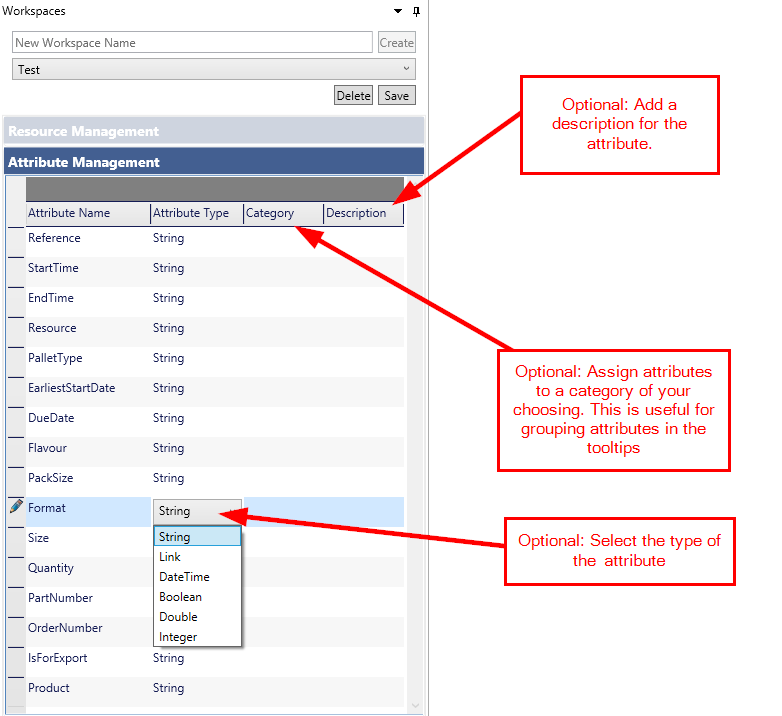Pin the Workspaces panel with the pushpin icon
782x716 pixels.
coord(417,11)
